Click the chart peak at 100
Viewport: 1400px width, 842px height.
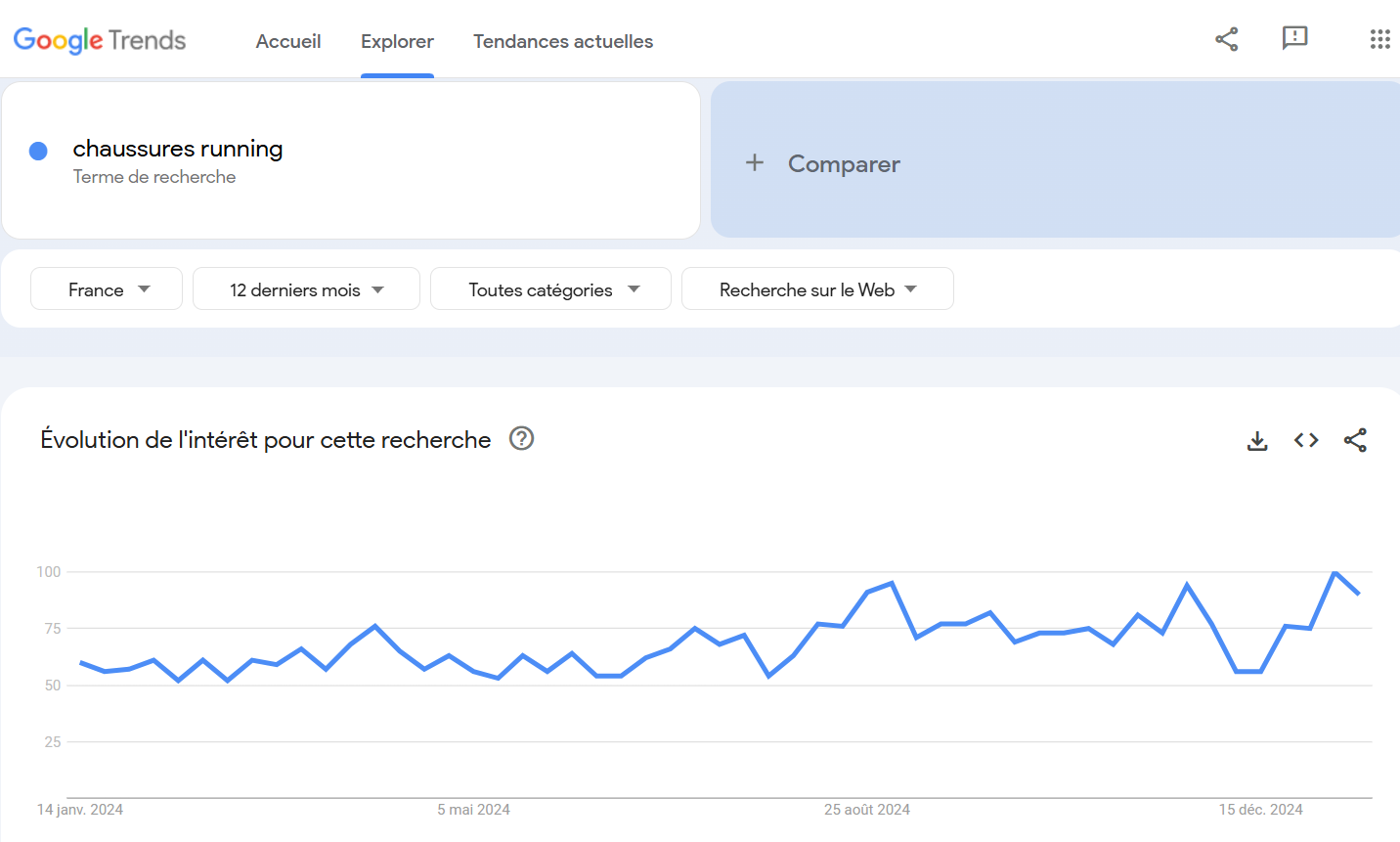pyautogui.click(x=1334, y=572)
